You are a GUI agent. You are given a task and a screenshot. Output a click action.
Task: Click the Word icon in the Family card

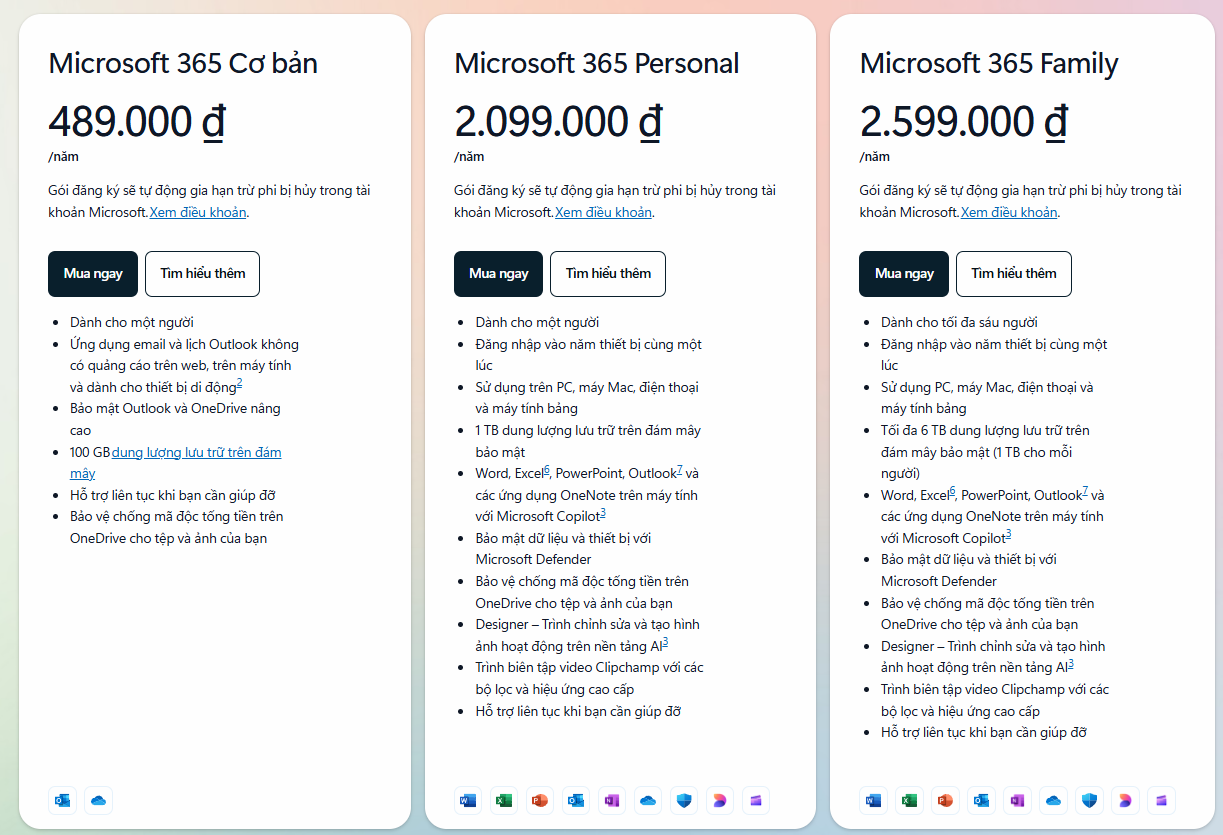click(x=873, y=800)
